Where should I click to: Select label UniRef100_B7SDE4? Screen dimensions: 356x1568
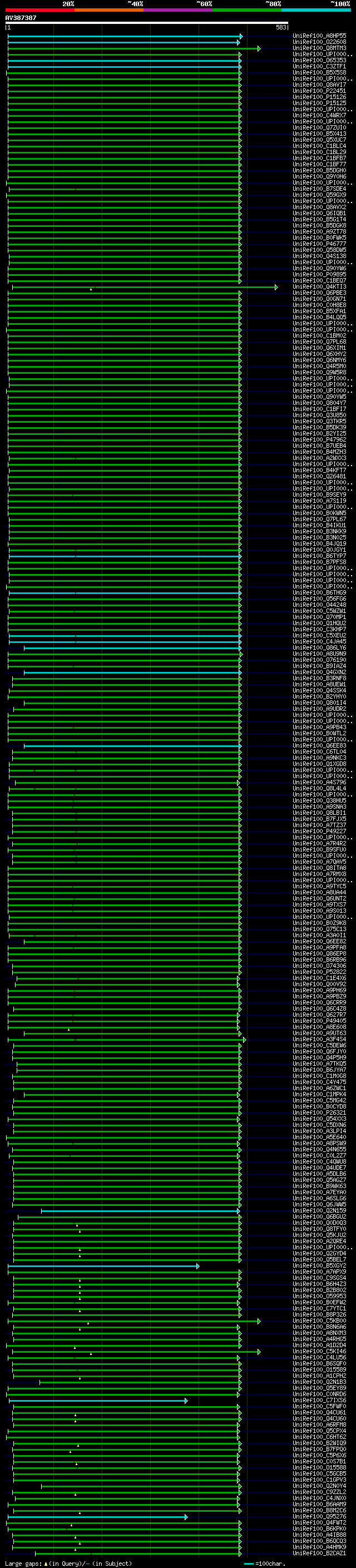click(x=319, y=189)
